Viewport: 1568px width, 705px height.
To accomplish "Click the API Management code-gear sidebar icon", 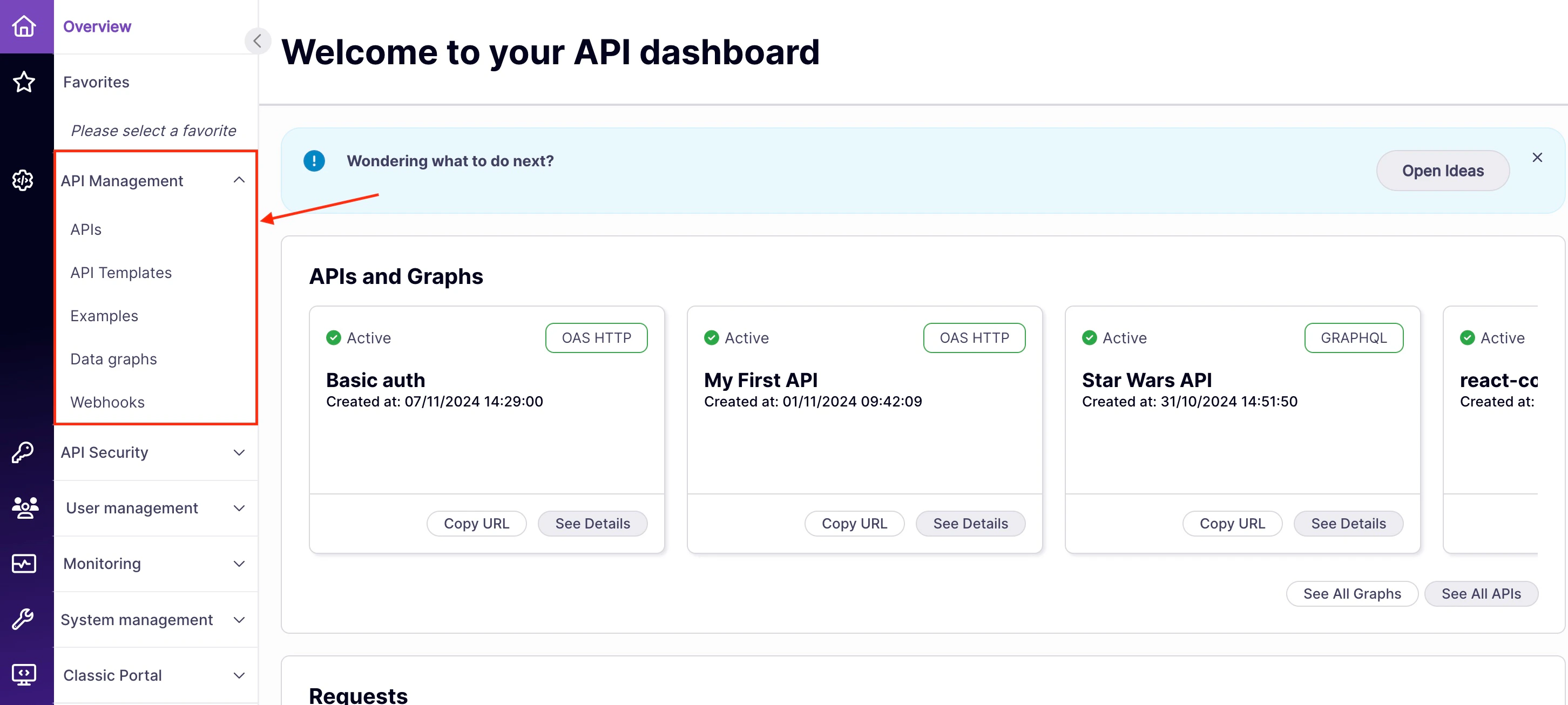I will pyautogui.click(x=23, y=180).
